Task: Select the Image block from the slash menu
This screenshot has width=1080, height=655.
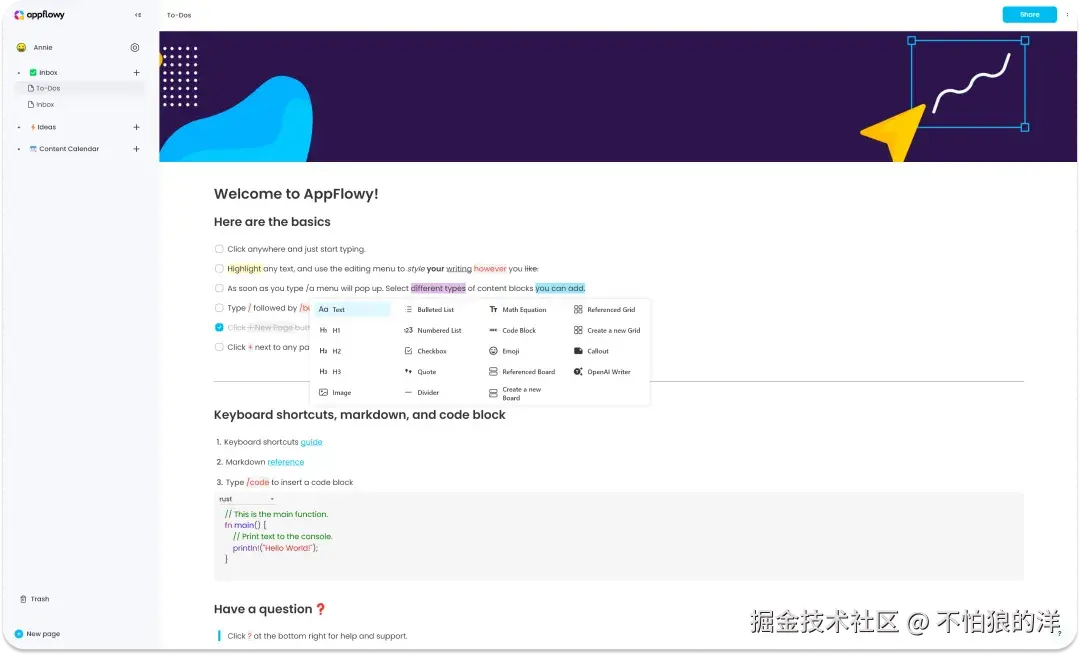Action: 340,392
